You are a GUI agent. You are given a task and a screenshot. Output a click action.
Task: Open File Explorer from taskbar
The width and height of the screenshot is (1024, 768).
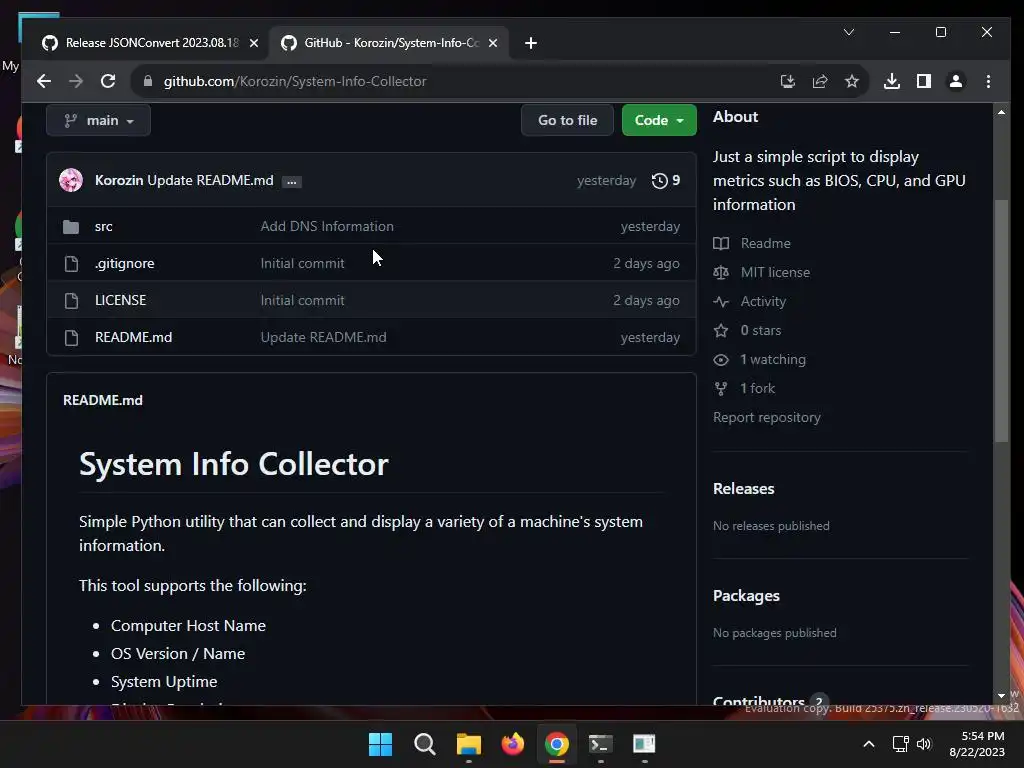[469, 744]
